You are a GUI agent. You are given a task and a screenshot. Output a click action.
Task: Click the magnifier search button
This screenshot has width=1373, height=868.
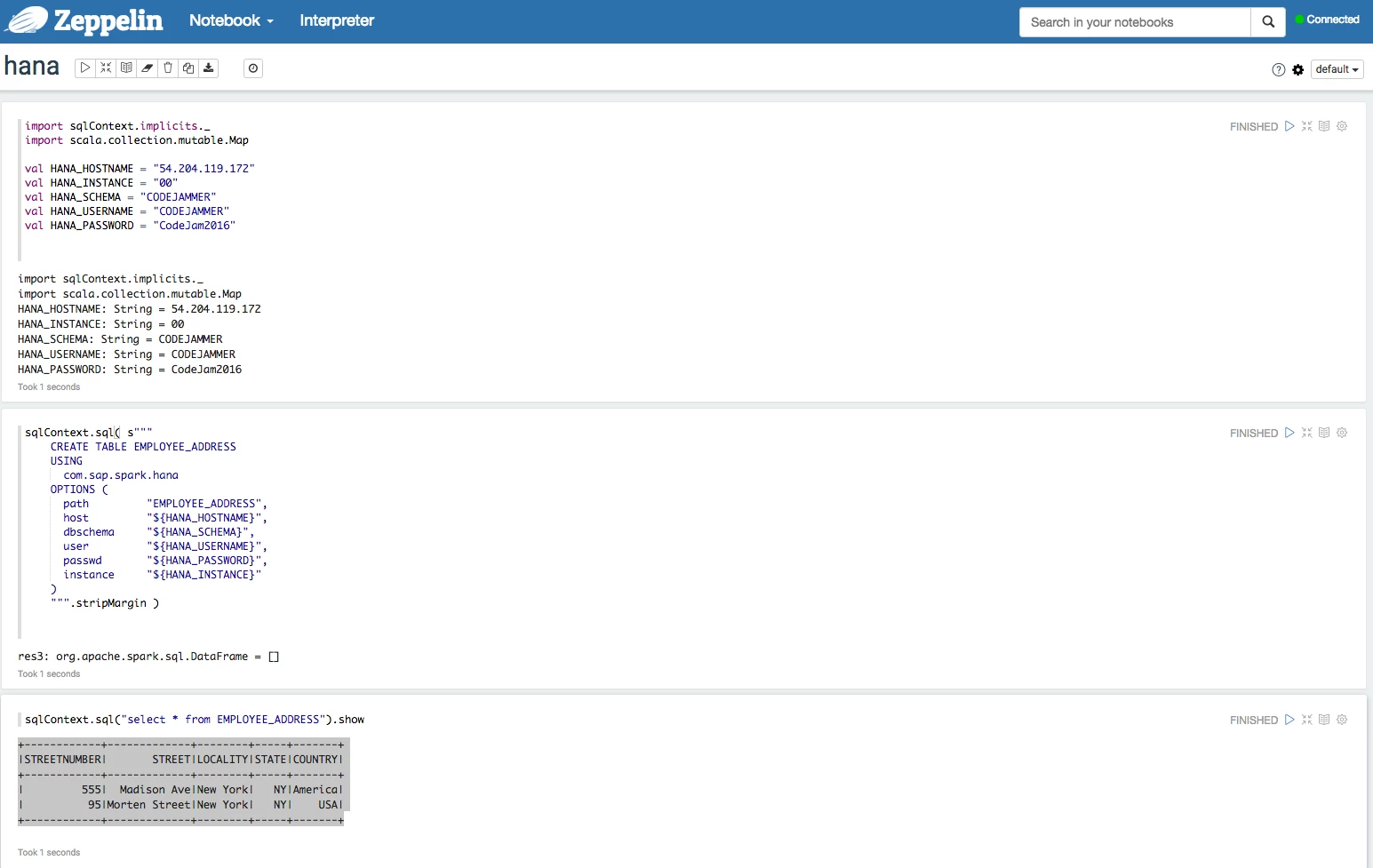coord(1268,22)
